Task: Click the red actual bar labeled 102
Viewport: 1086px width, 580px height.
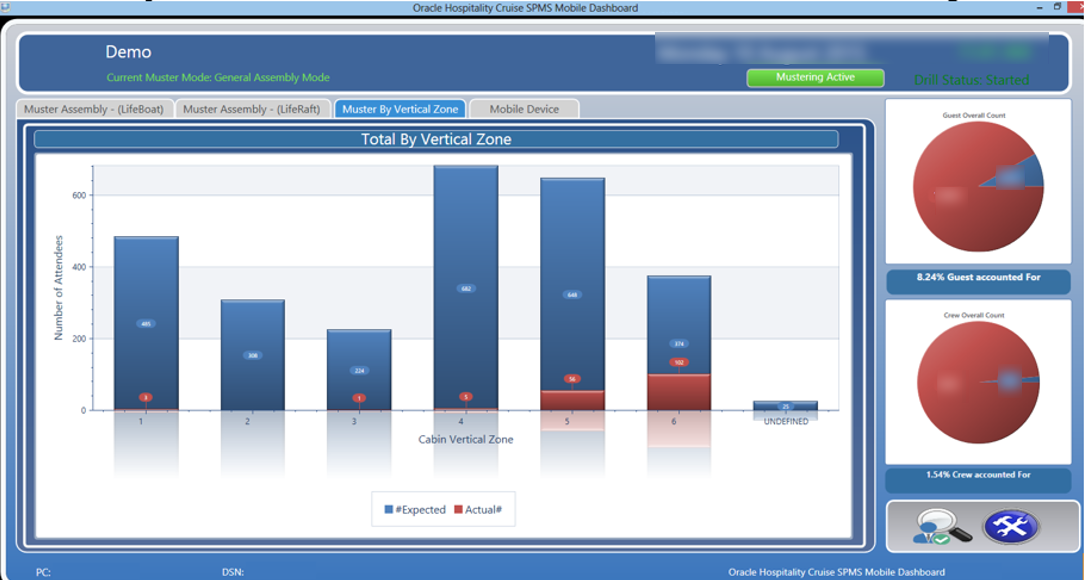Action: 679,392
